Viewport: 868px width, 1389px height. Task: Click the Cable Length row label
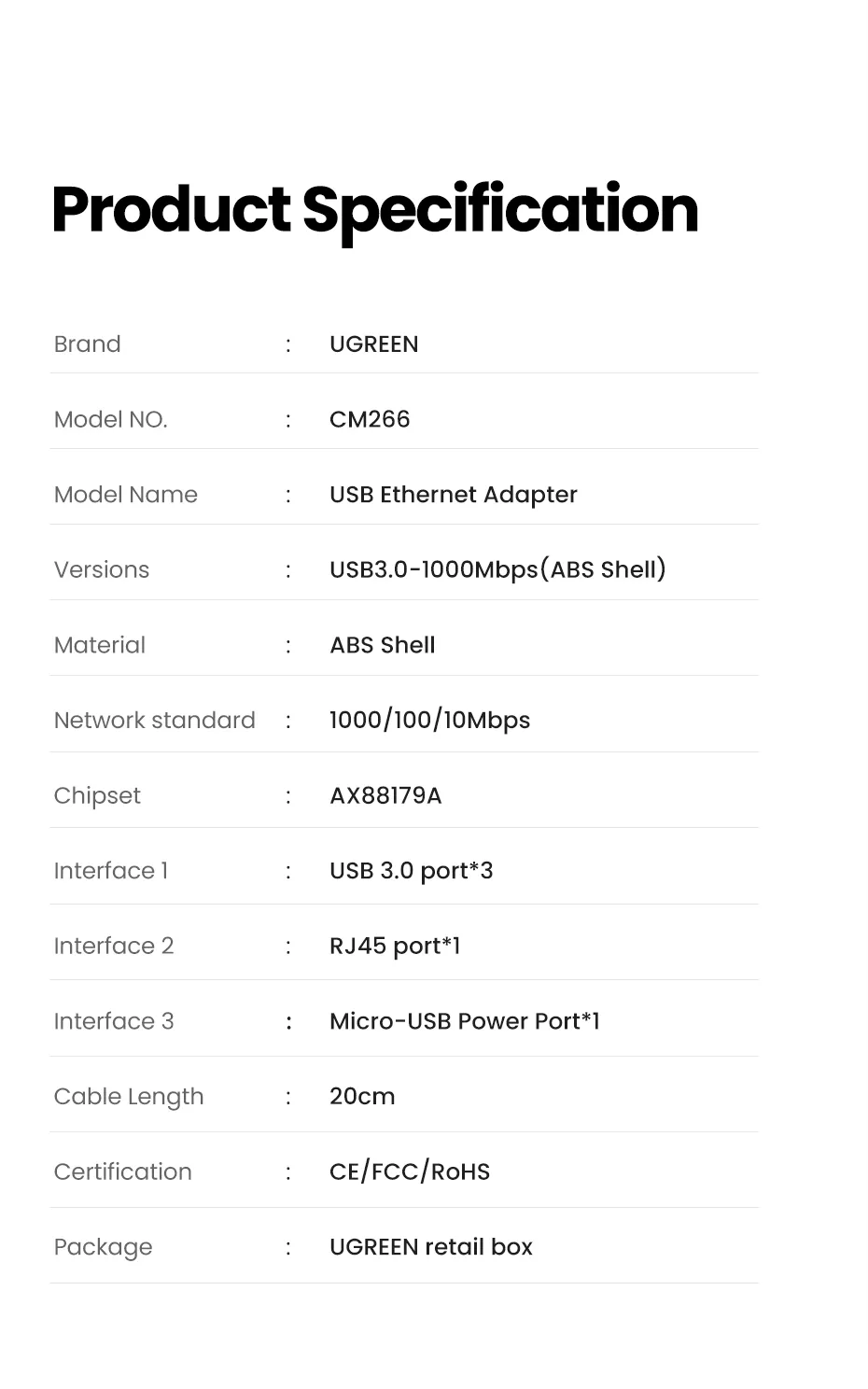128,1097
